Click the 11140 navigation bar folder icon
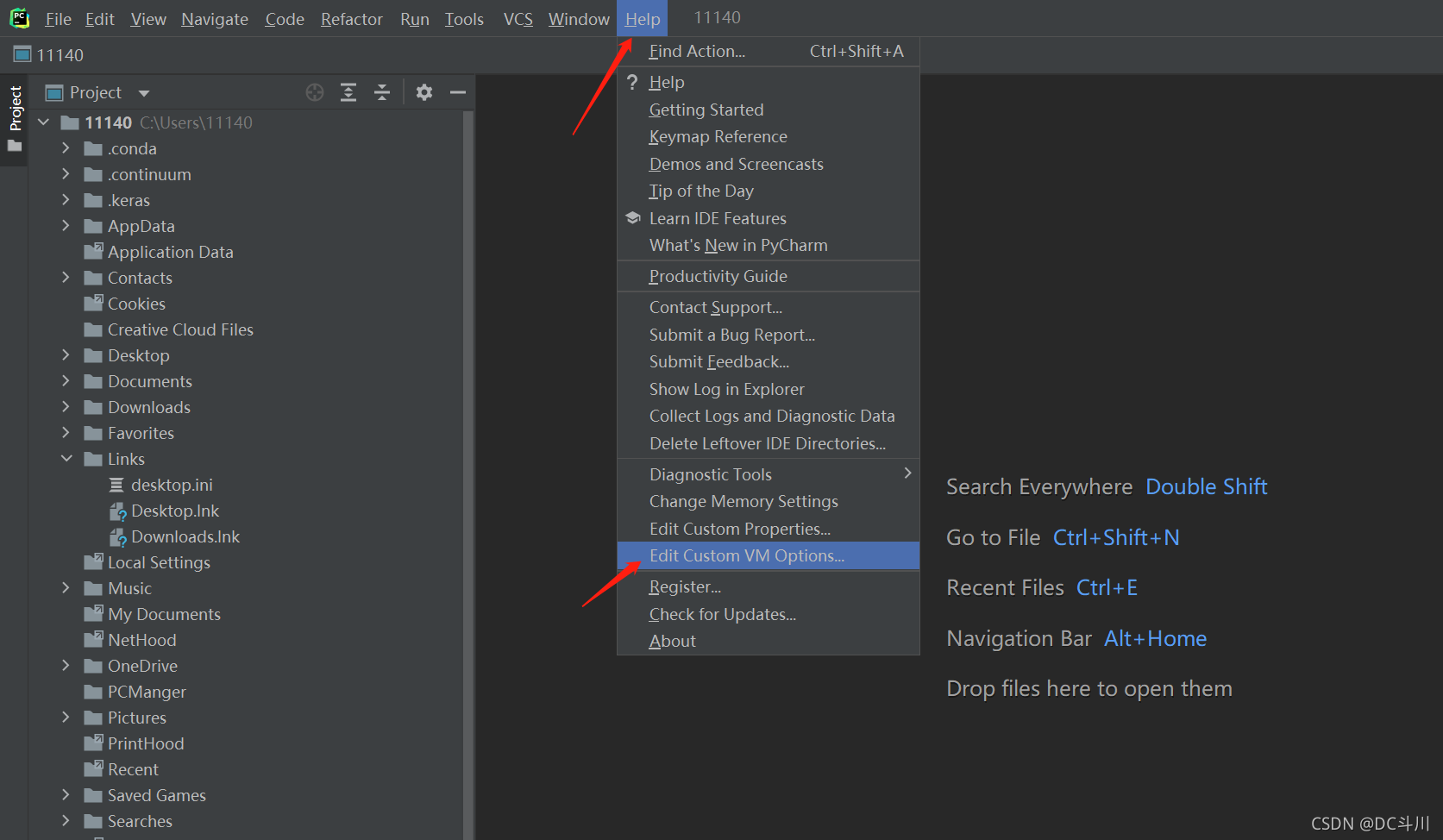The image size is (1443, 840). 22,54
